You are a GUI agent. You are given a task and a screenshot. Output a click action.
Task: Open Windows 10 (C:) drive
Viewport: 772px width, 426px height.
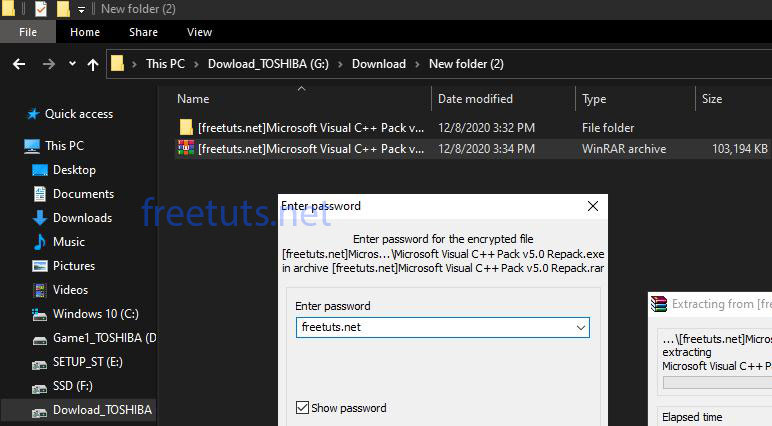coord(96,314)
